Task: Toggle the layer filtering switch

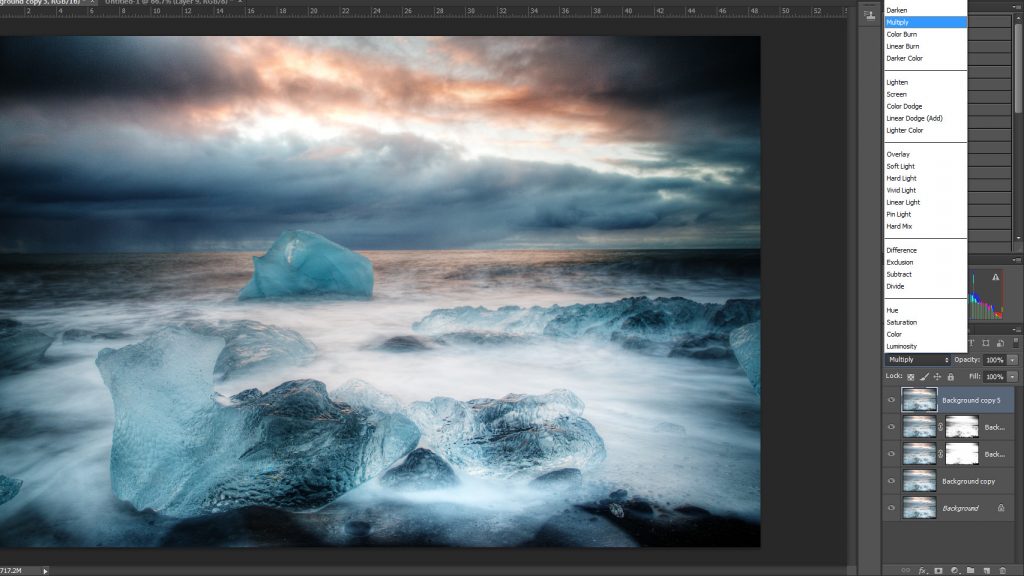Action: pyautogui.click(x=1016, y=342)
